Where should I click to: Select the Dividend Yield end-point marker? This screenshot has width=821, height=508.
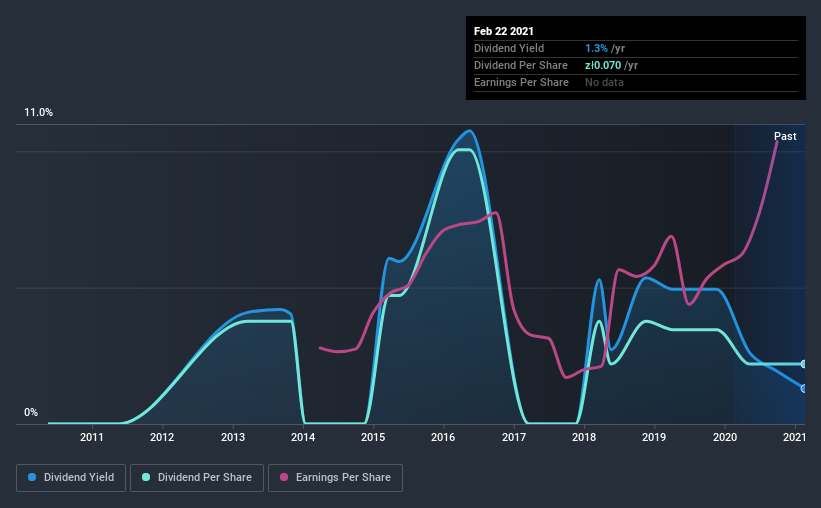[803, 389]
